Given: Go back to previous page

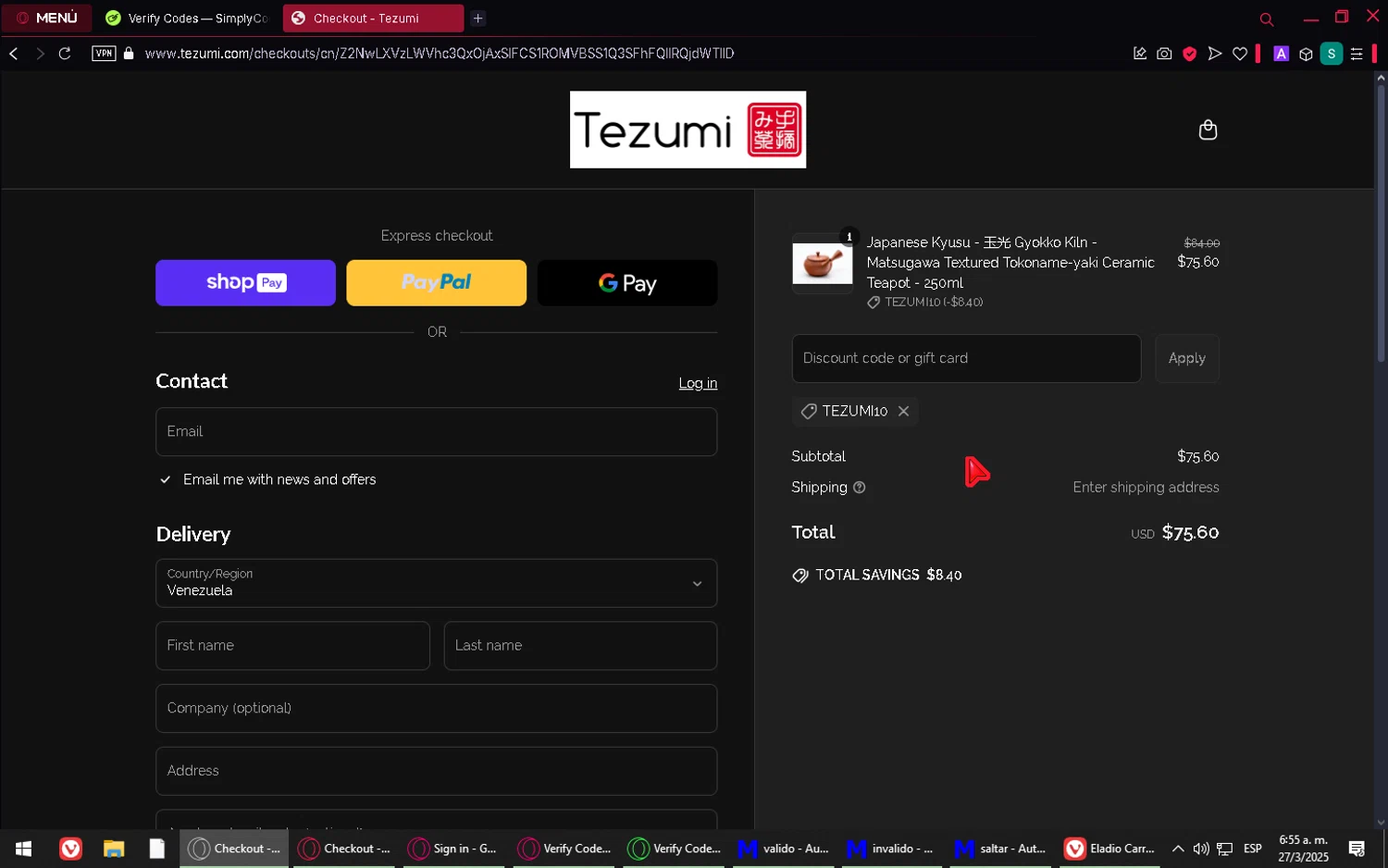Looking at the screenshot, I should [14, 54].
